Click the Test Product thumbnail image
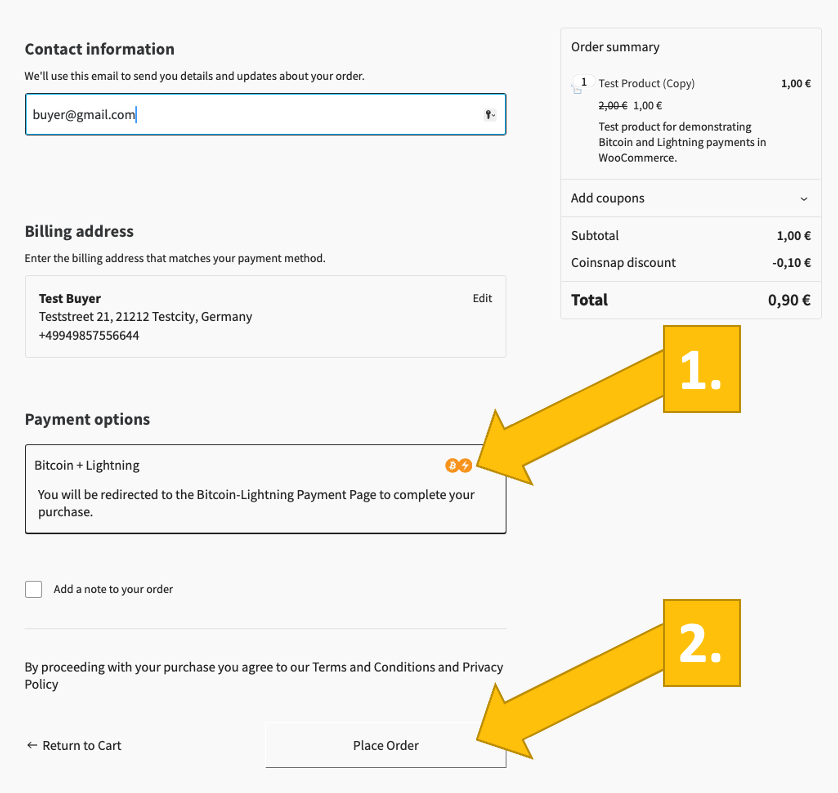Image resolution: width=838 pixels, height=793 pixels. [x=578, y=90]
